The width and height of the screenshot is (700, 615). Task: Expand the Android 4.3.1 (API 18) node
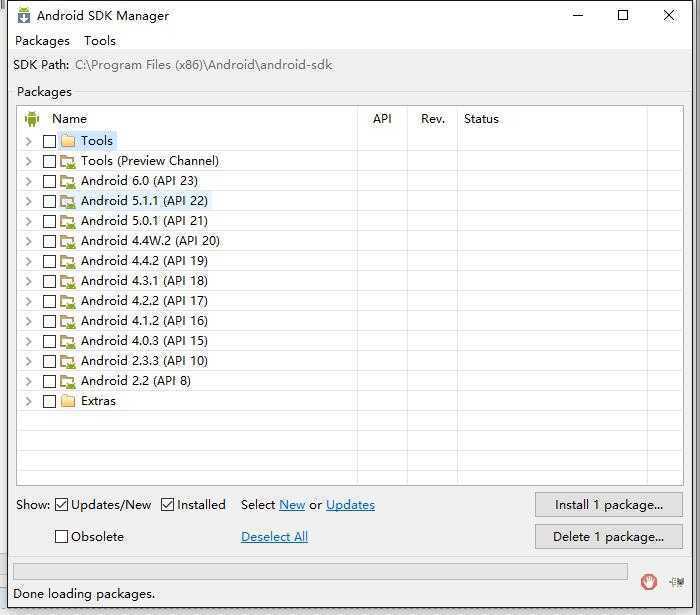(x=29, y=282)
